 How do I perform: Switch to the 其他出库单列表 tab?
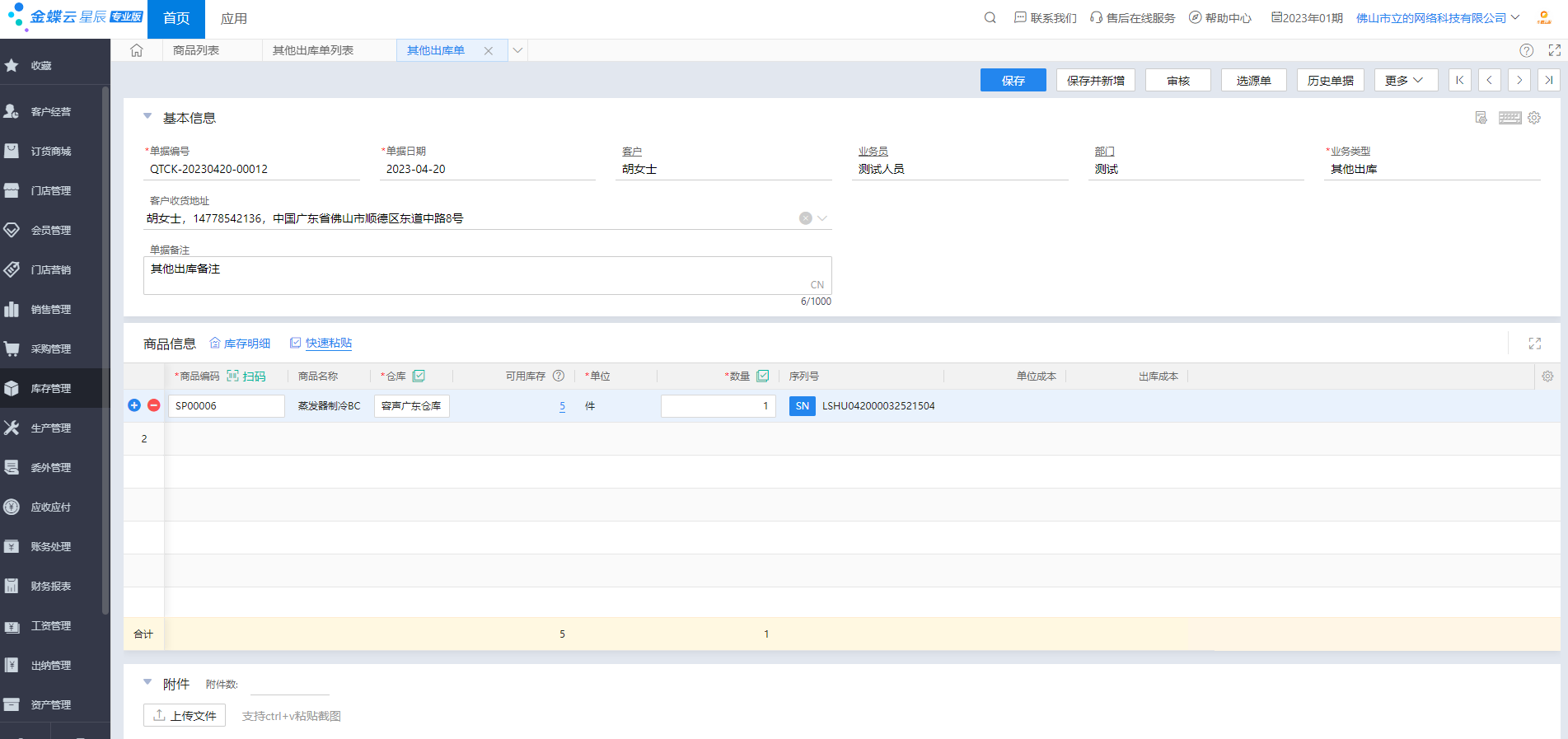313,50
